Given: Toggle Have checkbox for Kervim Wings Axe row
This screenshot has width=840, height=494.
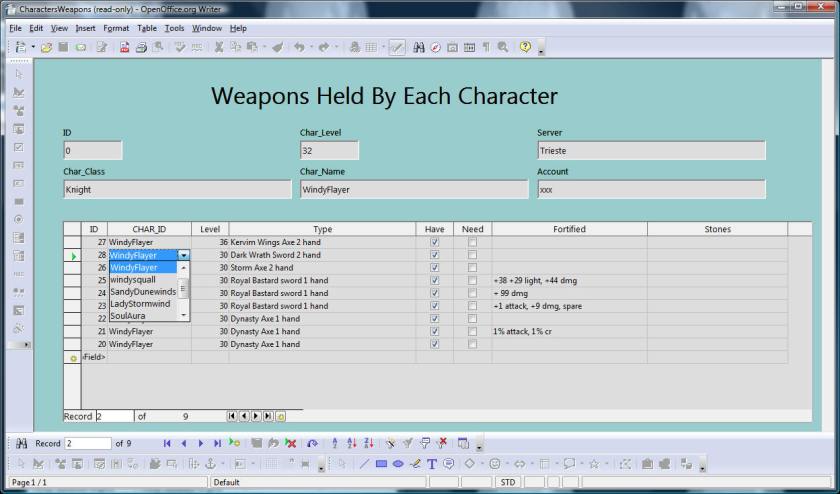Looking at the screenshot, I should (x=434, y=242).
